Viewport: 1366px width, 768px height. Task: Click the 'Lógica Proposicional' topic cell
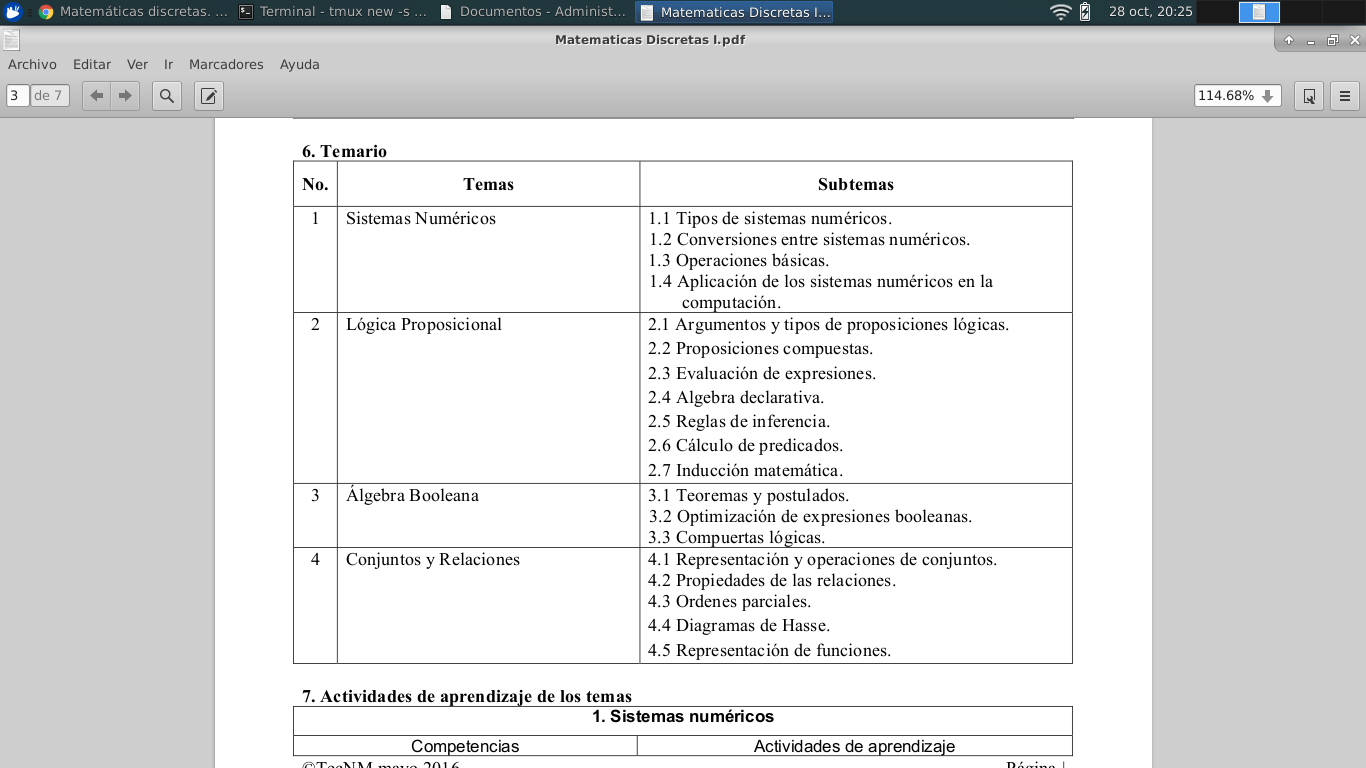point(424,324)
